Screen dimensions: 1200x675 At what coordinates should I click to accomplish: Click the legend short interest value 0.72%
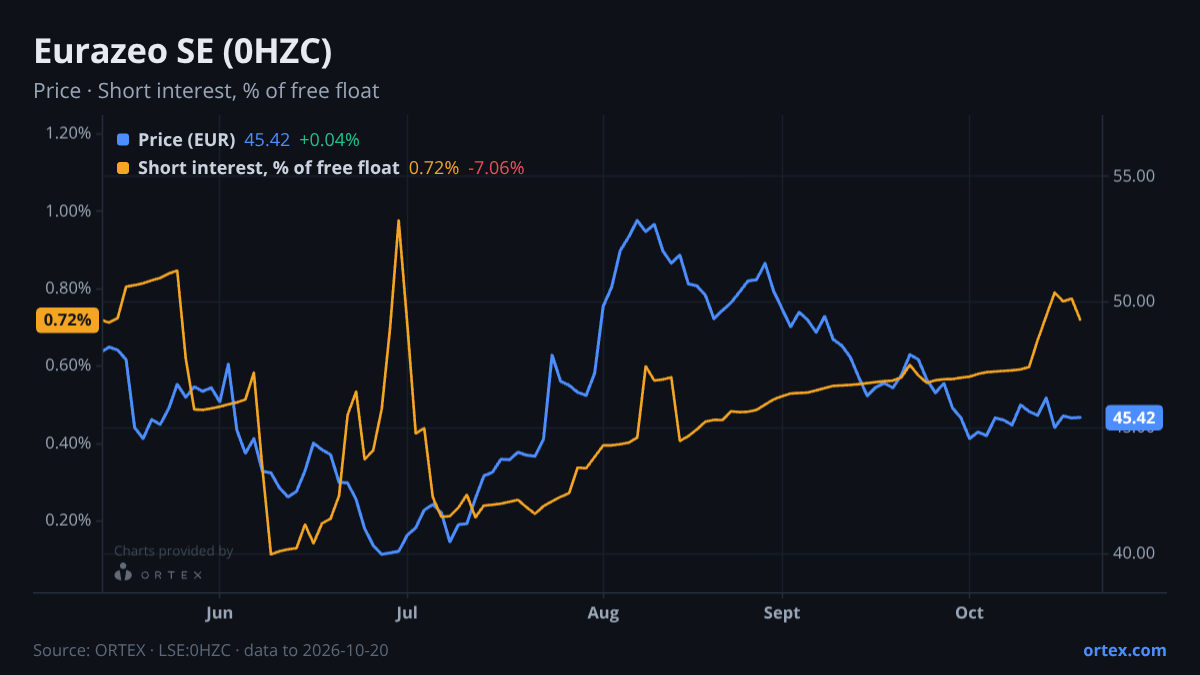[x=434, y=168]
